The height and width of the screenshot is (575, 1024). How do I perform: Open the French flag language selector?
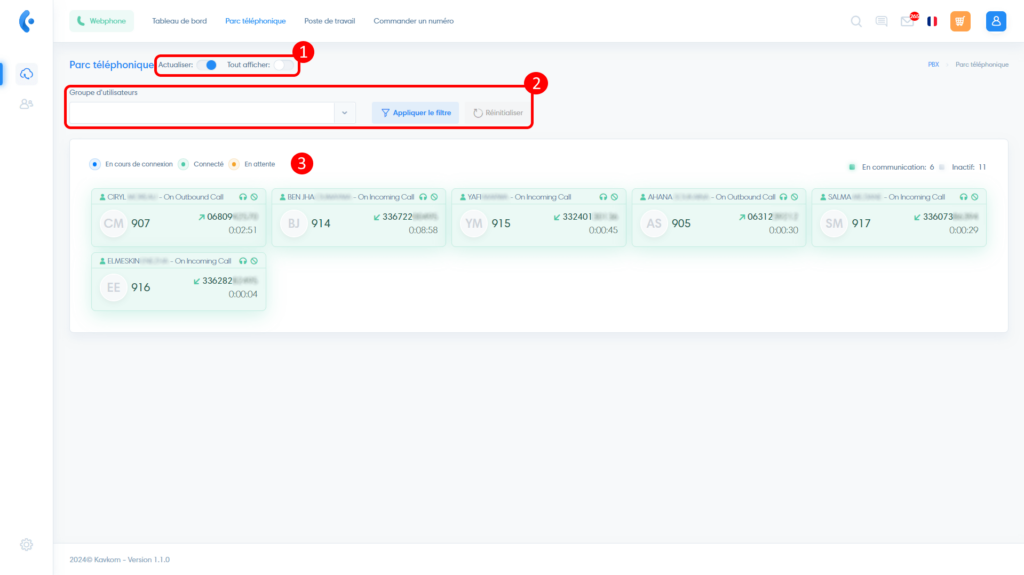click(x=932, y=21)
